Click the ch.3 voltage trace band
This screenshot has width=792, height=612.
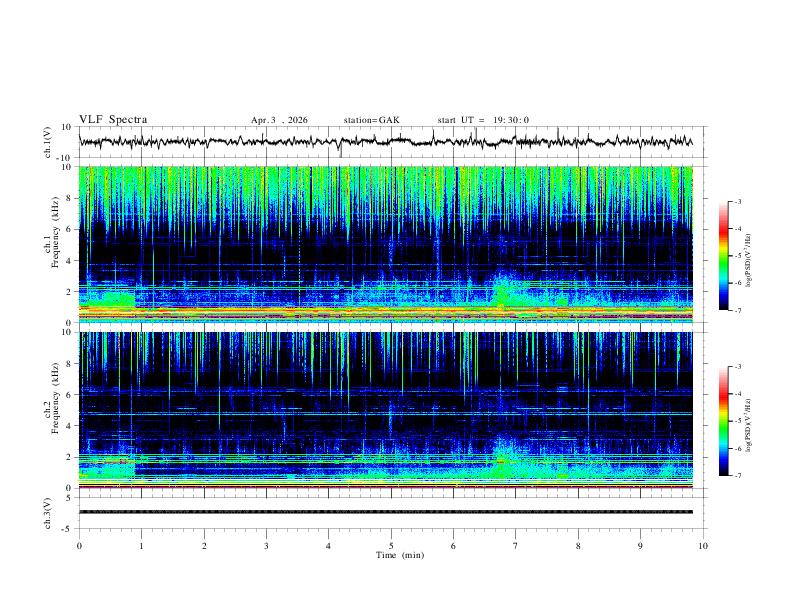click(x=385, y=512)
